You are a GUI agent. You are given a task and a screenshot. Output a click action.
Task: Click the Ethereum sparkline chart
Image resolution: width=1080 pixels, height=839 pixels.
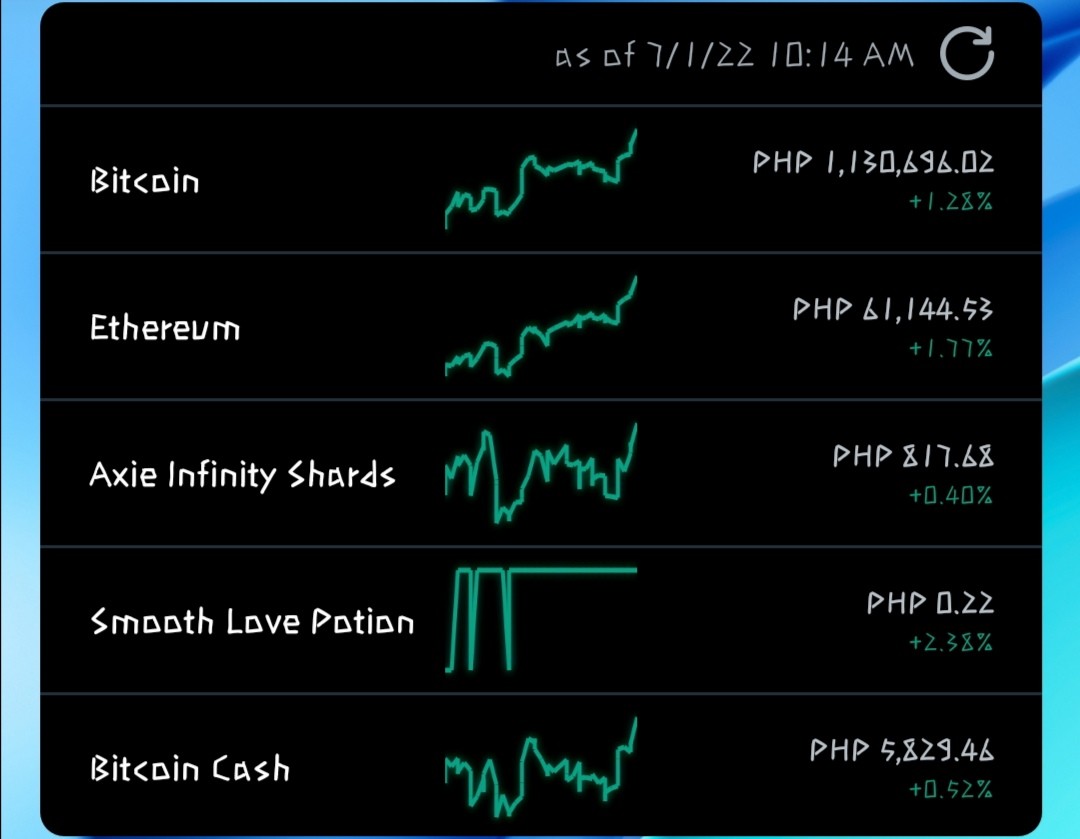point(541,327)
